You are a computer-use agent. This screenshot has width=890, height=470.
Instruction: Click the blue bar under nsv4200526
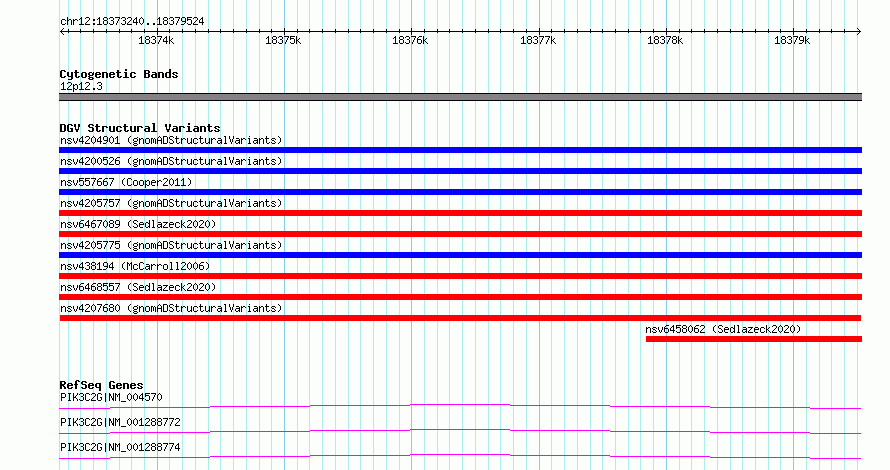click(460, 171)
